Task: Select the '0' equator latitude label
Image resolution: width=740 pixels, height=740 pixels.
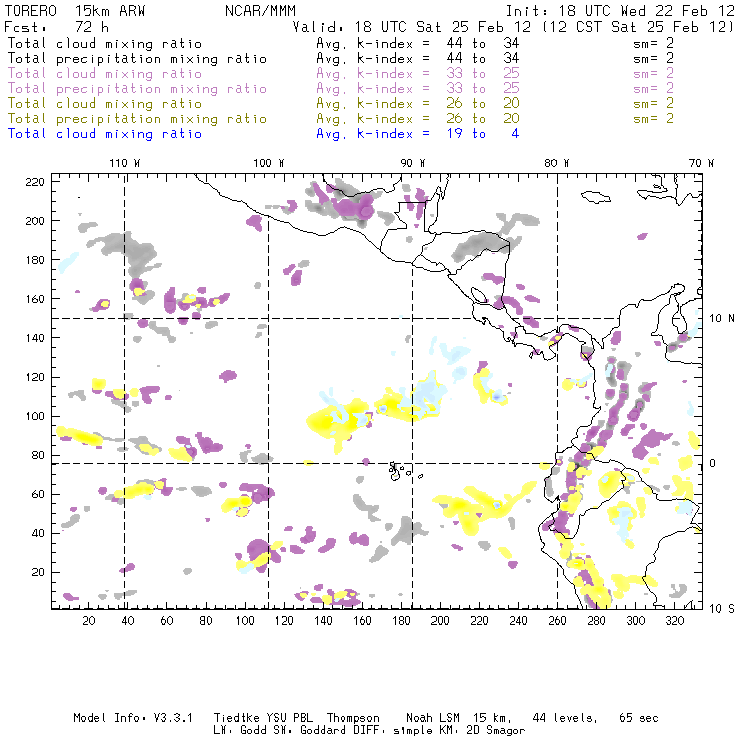Action: [713, 463]
